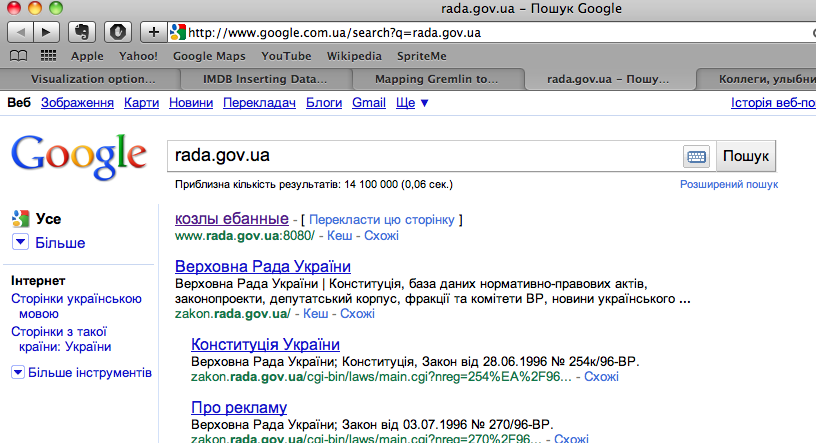Image resolution: width=816 pixels, height=443 pixels.
Task: Click the Google favicon in address bar
Action: tap(177, 32)
